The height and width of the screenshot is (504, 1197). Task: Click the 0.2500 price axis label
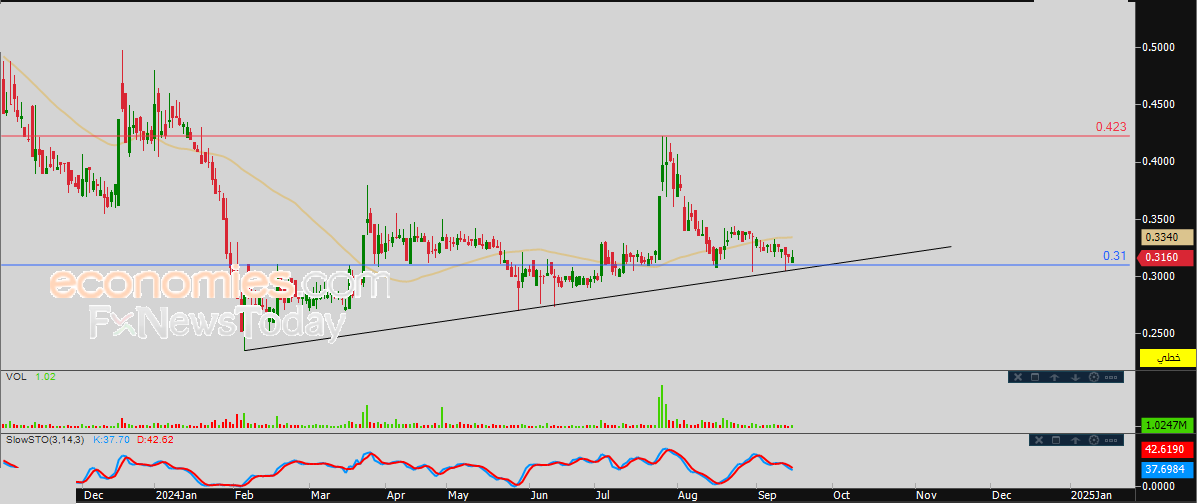(1159, 333)
